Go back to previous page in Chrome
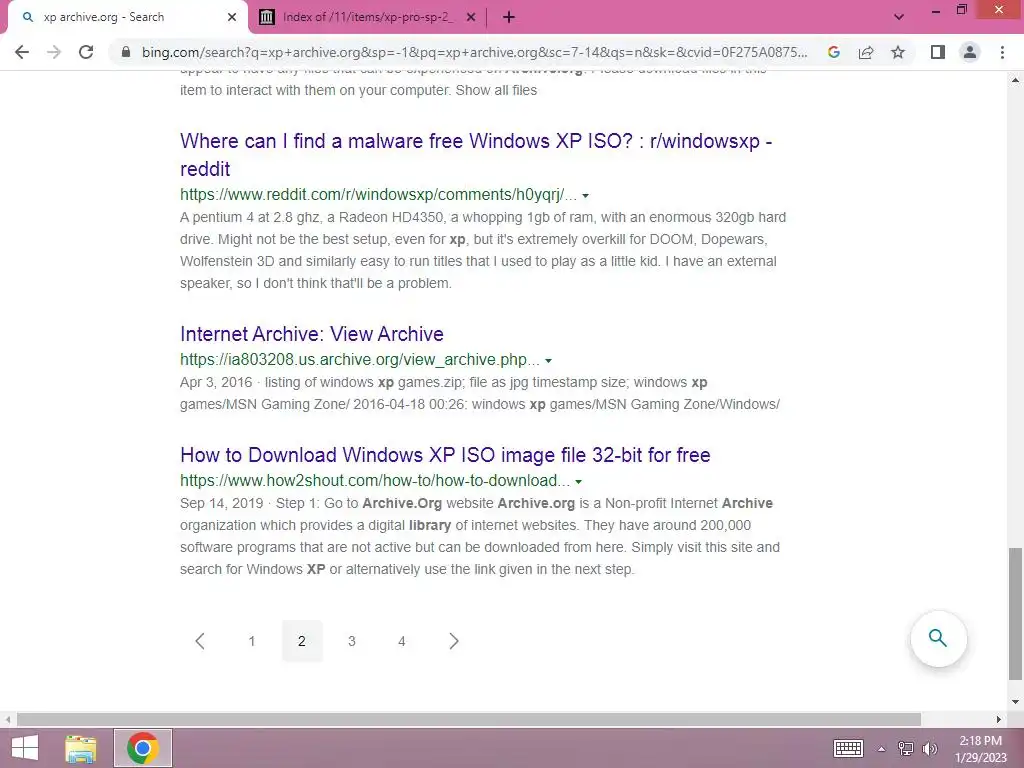The width and height of the screenshot is (1024, 768). [x=22, y=52]
